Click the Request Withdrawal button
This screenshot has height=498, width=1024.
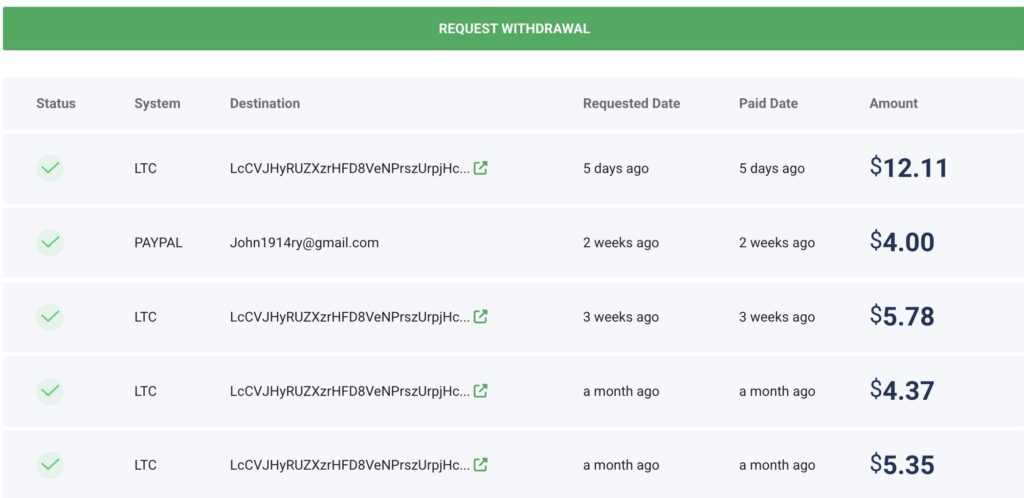coord(513,29)
